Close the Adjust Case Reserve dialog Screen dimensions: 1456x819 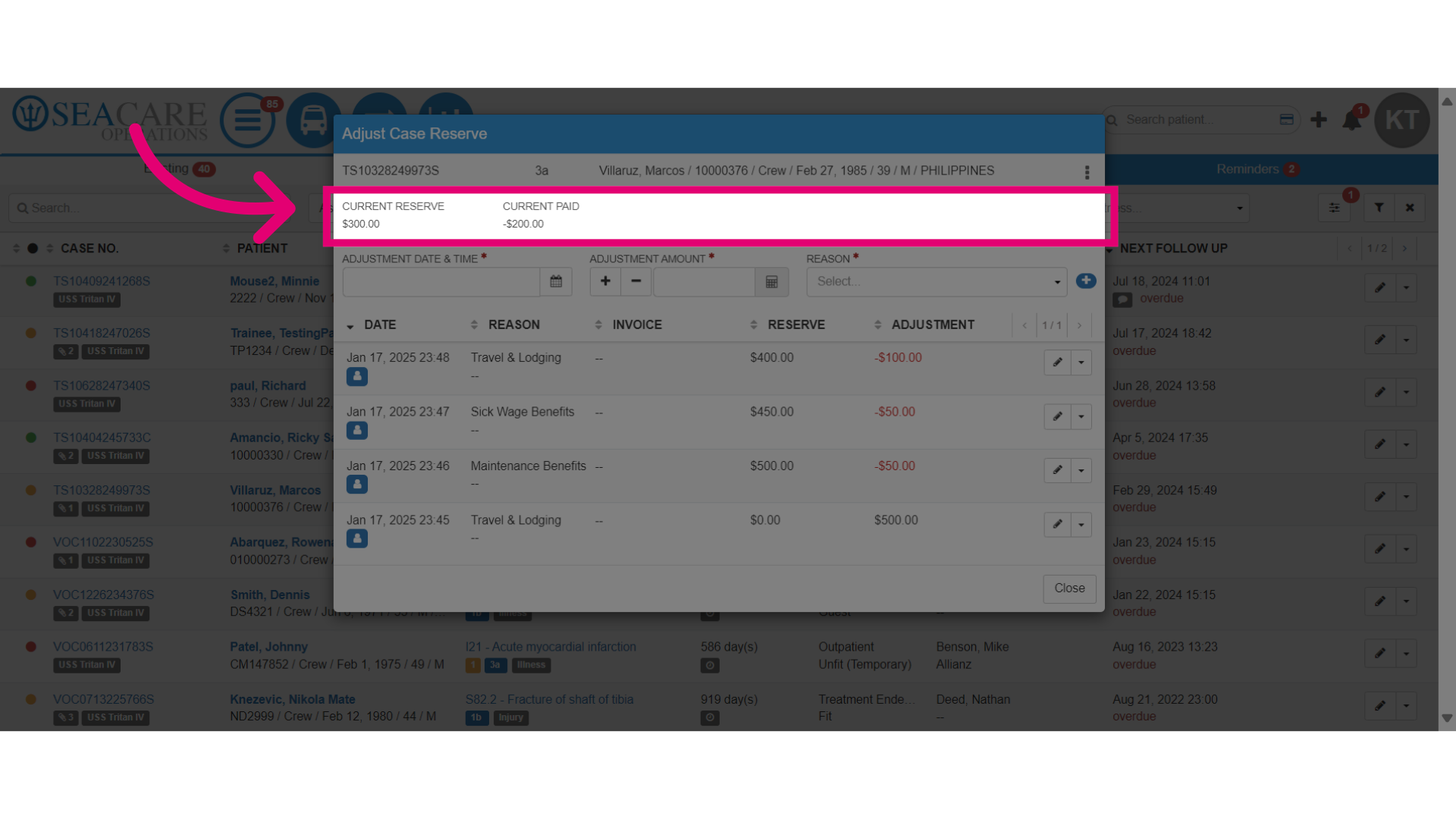coord(1069,588)
